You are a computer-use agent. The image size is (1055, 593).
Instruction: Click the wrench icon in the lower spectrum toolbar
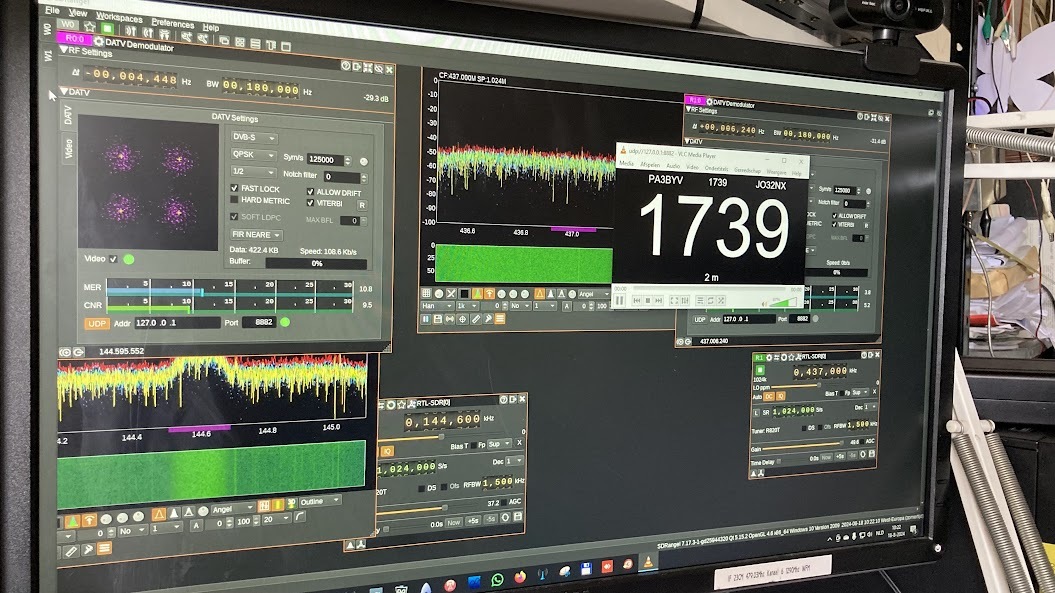point(88,550)
